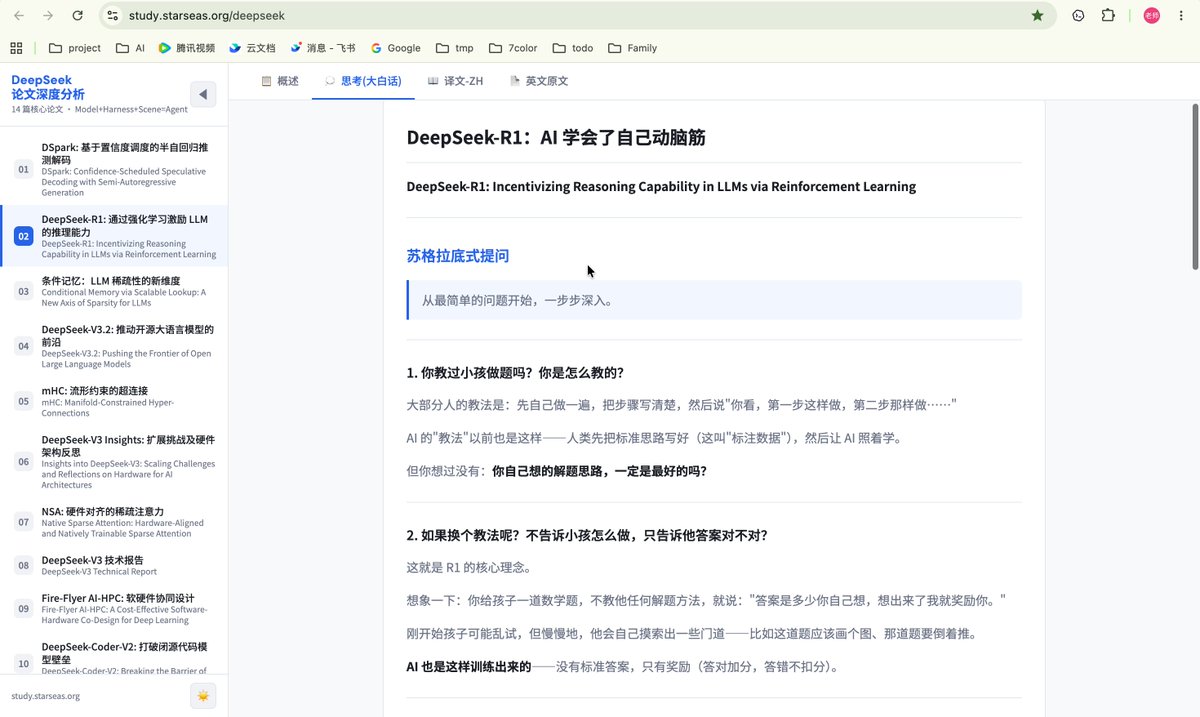1200x717 pixels.
Task: Click the page vertical scrollbar
Action: [x=1195, y=185]
